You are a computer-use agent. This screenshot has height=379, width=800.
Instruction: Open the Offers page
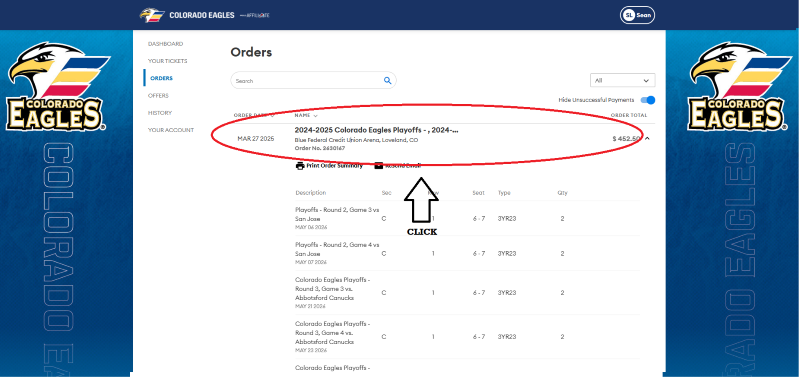coord(158,96)
